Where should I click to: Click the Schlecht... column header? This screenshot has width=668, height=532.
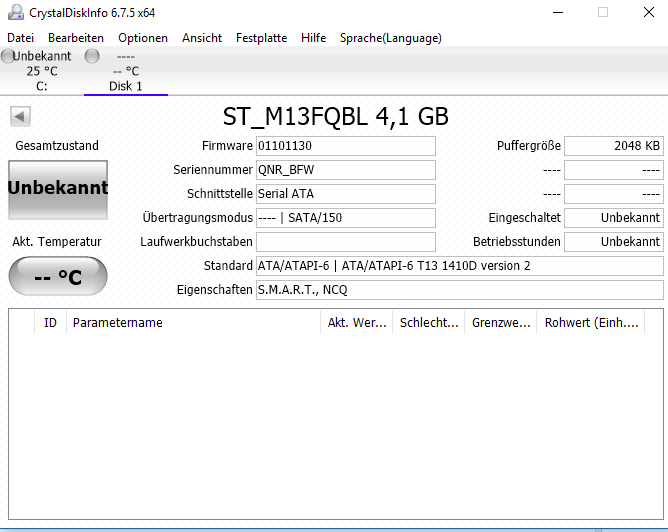[429, 322]
